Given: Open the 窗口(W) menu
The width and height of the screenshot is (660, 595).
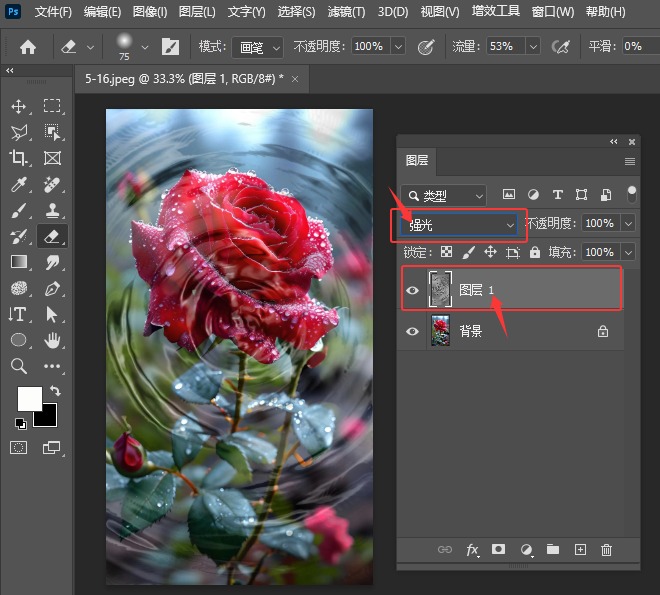Looking at the screenshot, I should coord(553,11).
